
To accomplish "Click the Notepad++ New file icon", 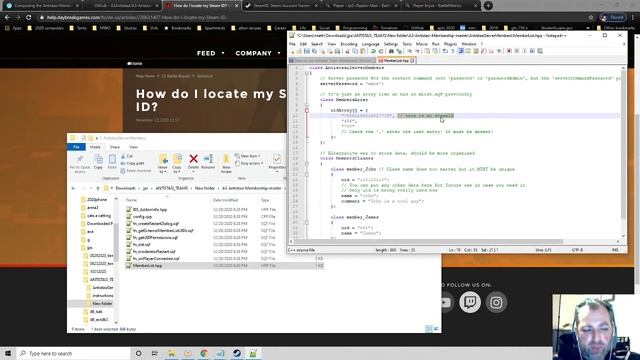I will click(292, 51).
